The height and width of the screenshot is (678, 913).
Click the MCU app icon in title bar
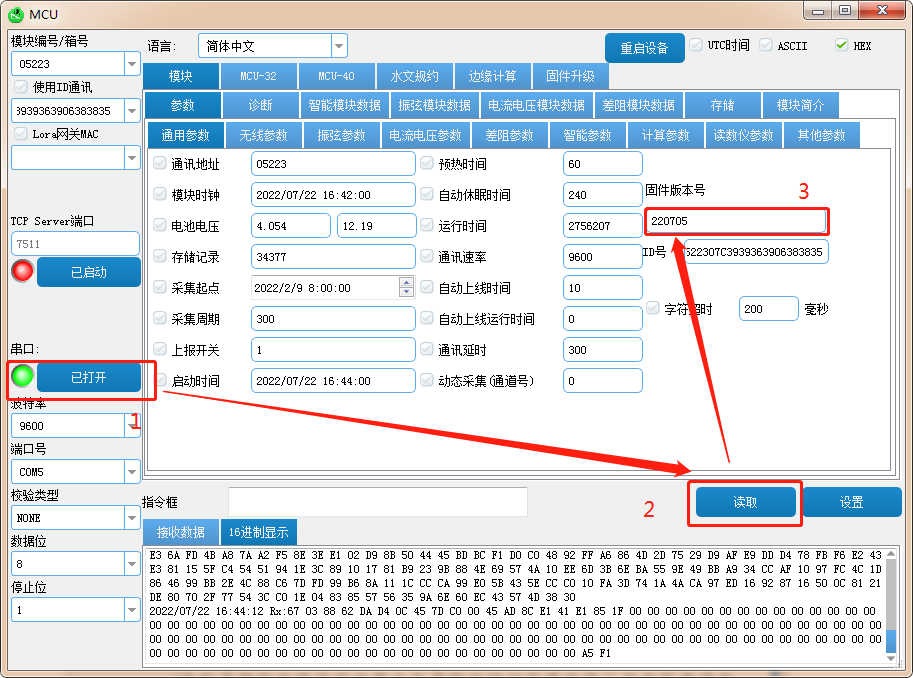16,12
